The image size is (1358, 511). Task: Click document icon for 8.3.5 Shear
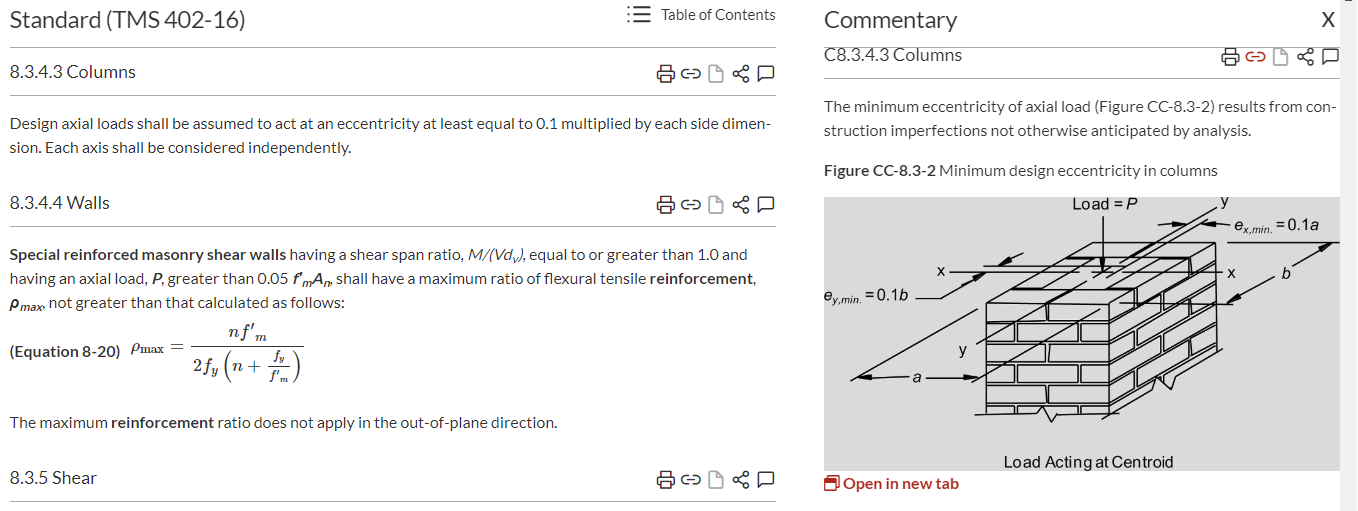[716, 480]
